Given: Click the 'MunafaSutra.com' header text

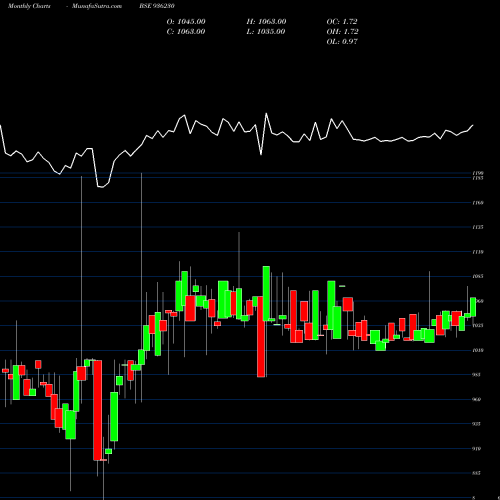Looking at the screenshot, I should [97, 6].
